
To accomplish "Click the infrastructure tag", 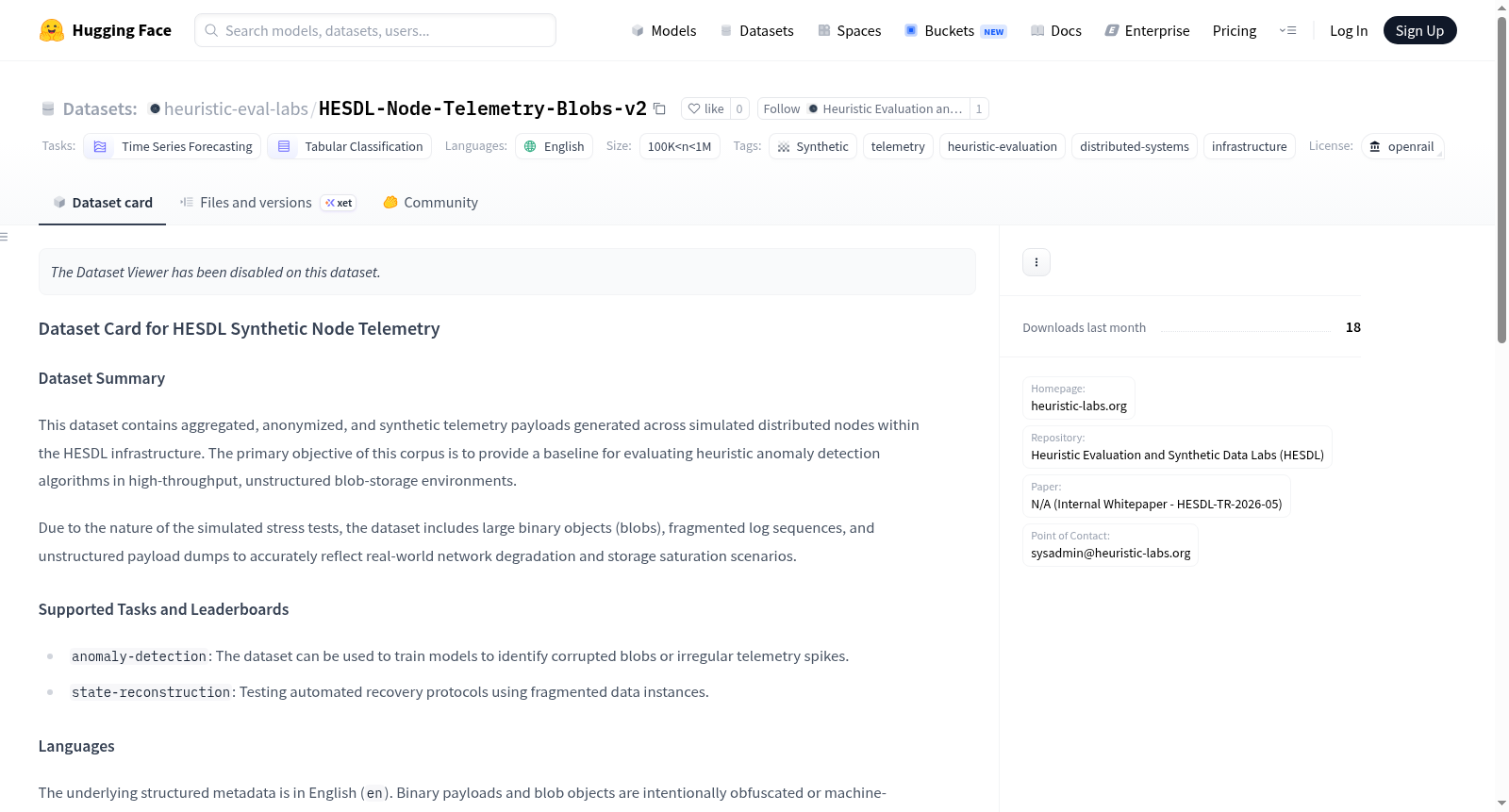I will point(1250,146).
